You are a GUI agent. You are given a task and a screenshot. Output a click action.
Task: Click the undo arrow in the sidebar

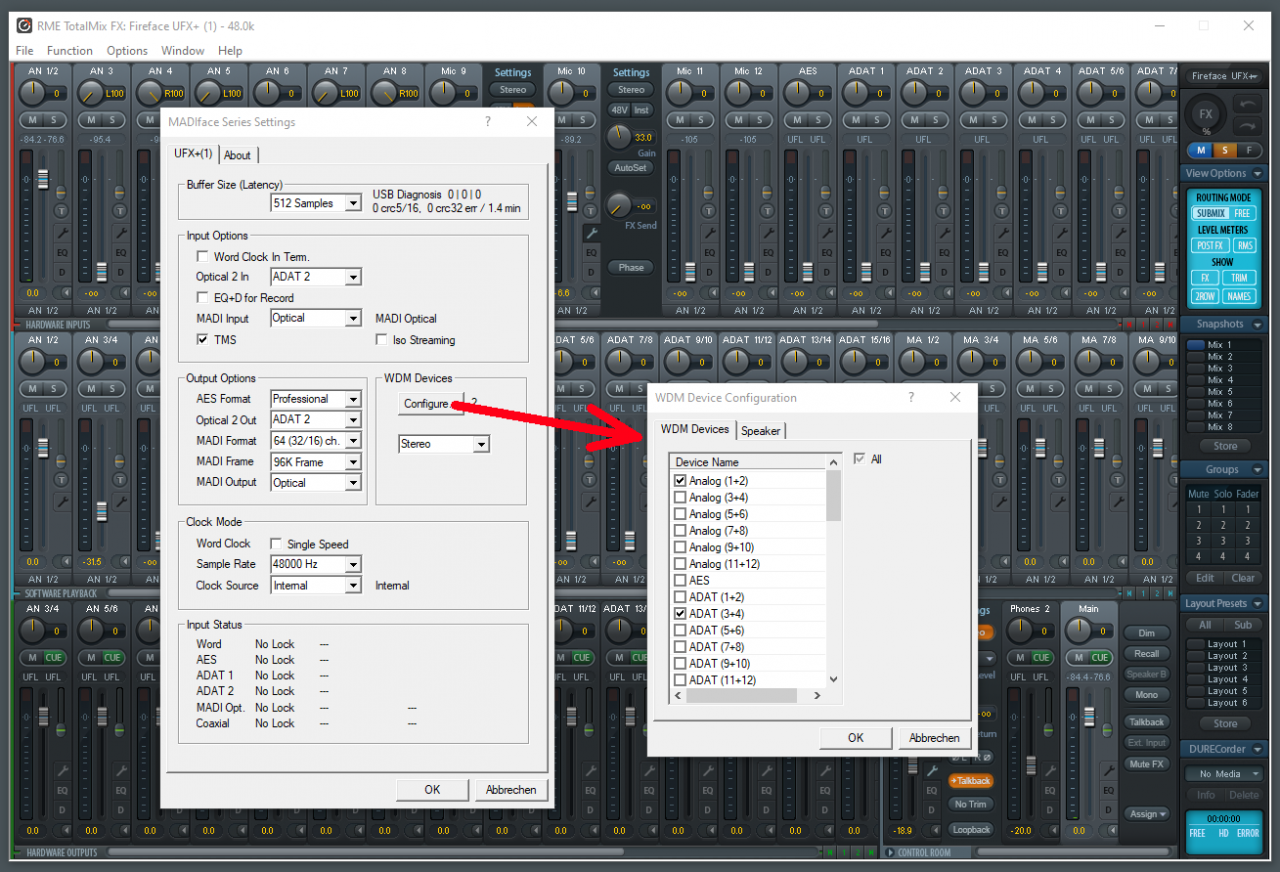click(1246, 104)
